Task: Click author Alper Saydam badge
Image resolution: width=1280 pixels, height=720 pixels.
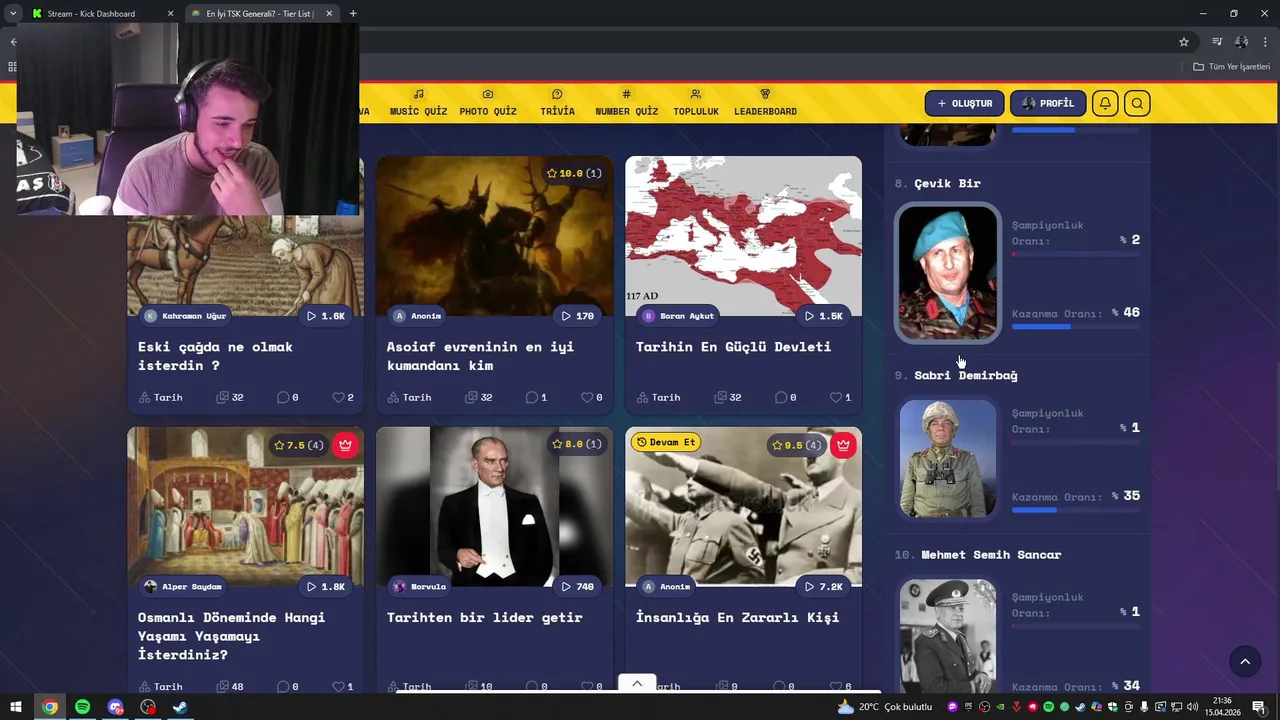Action: pos(185,587)
